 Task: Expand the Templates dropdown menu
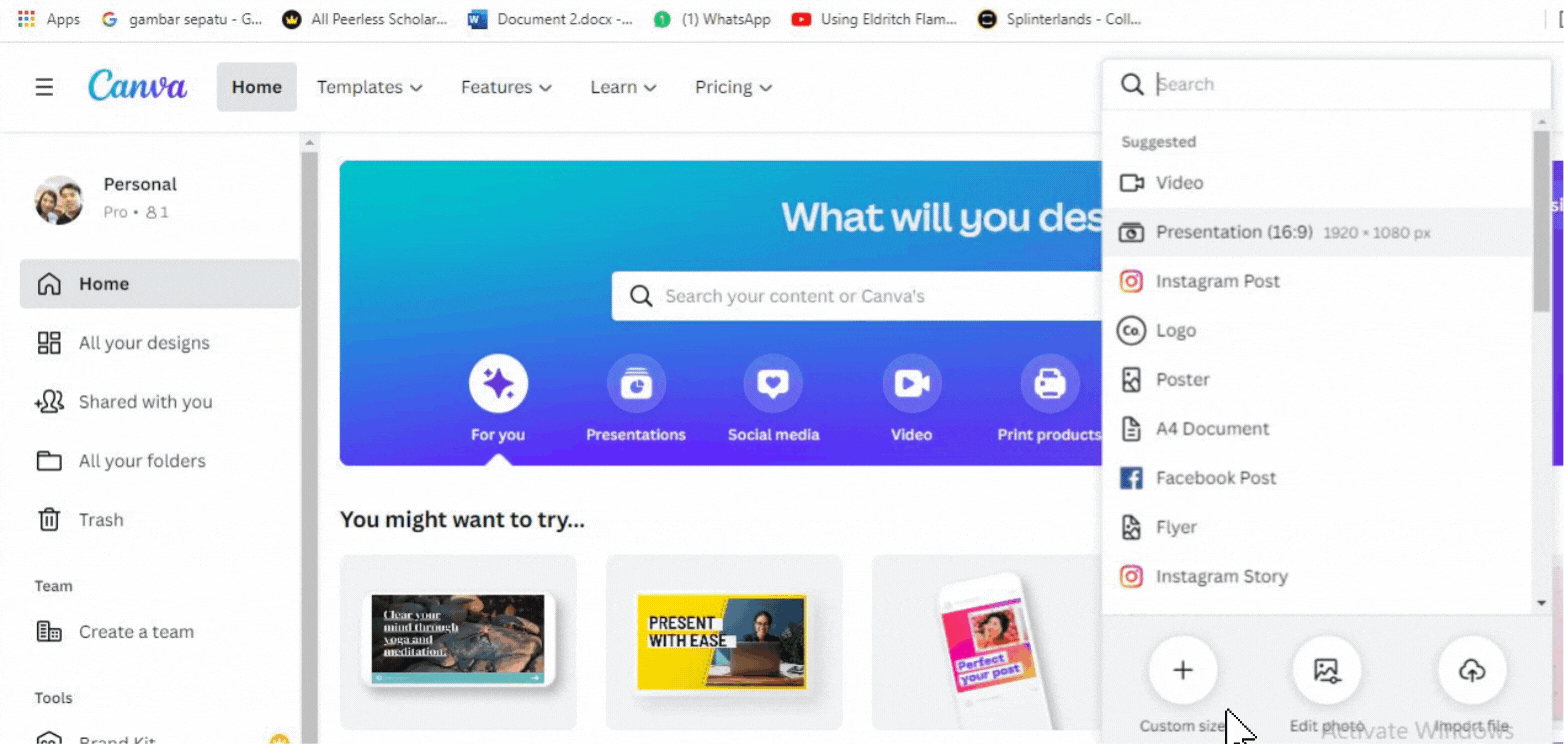(x=369, y=87)
